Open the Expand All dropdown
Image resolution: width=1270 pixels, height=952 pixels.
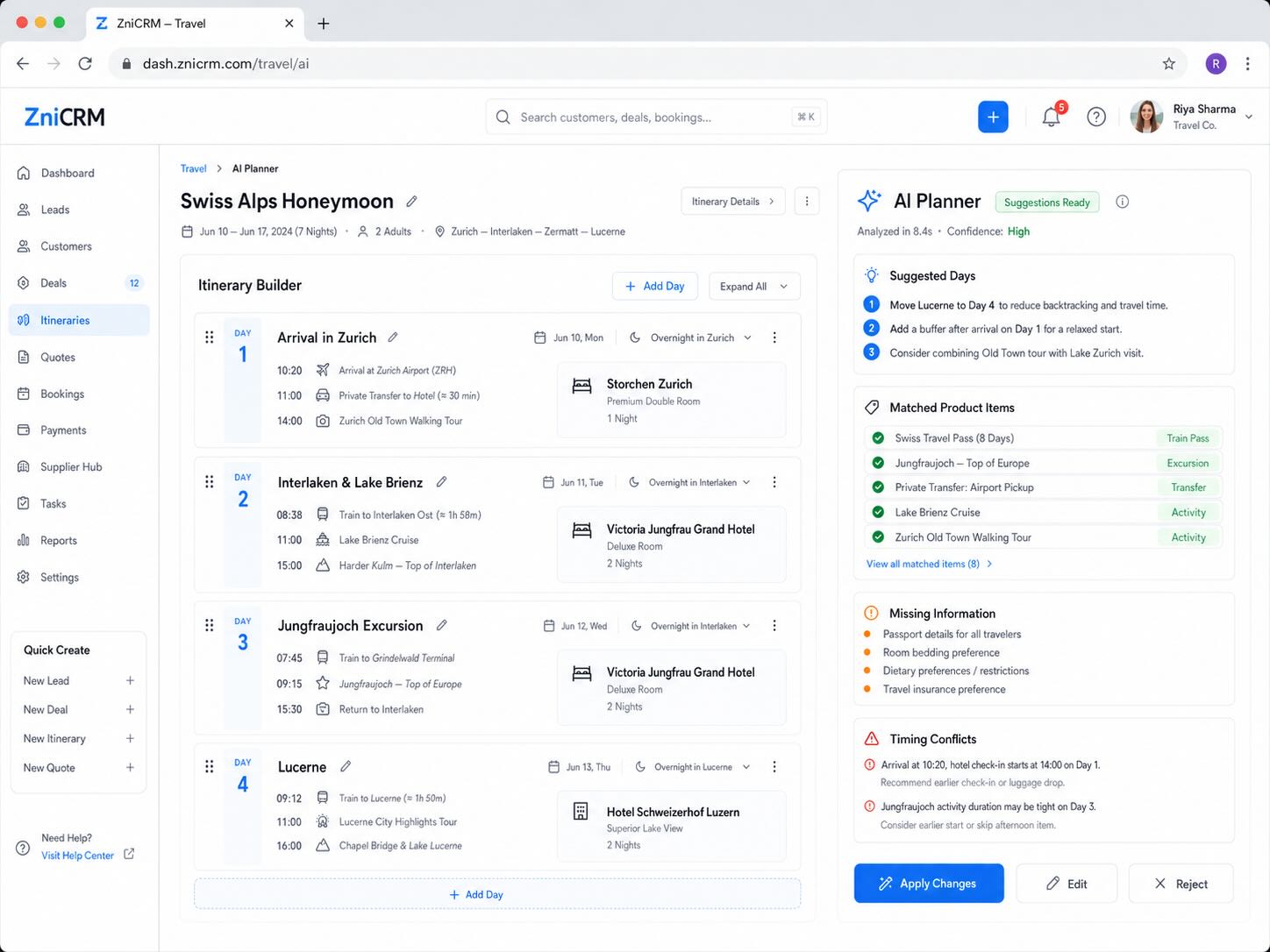(754, 287)
